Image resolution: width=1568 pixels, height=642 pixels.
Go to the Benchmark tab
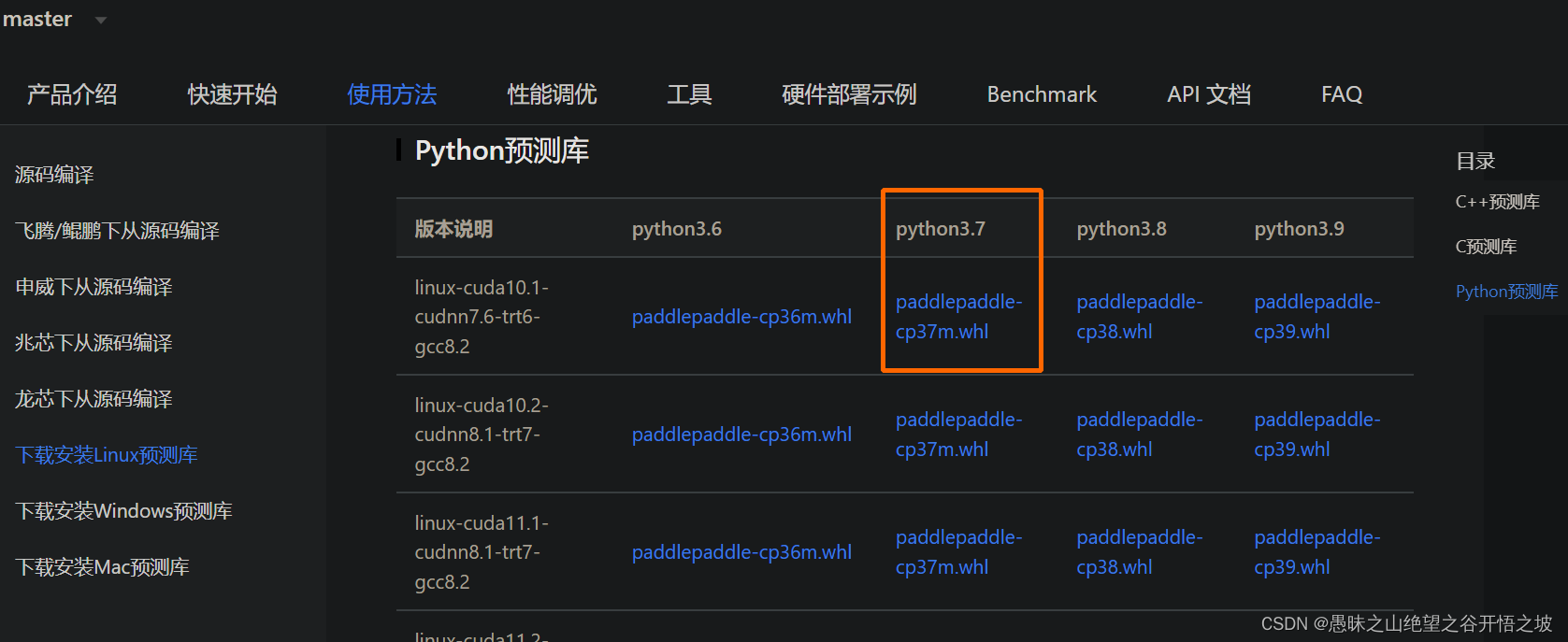click(x=1042, y=94)
